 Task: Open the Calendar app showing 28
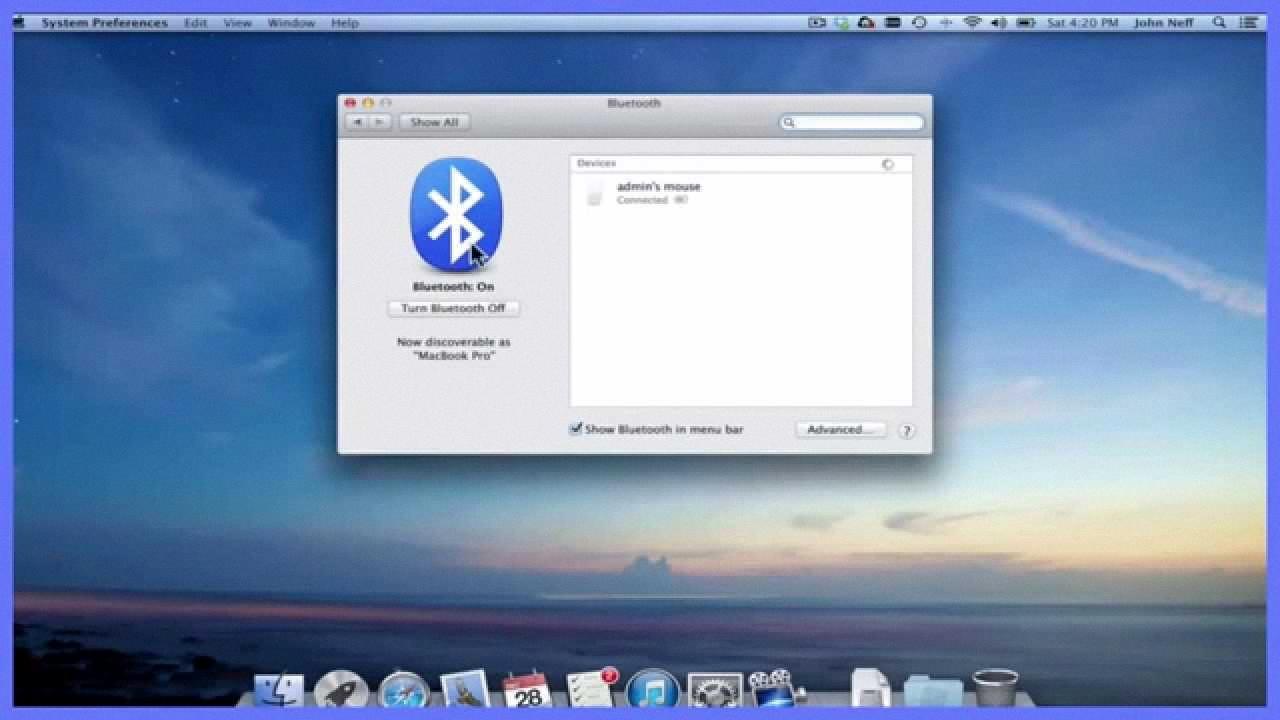(527, 688)
